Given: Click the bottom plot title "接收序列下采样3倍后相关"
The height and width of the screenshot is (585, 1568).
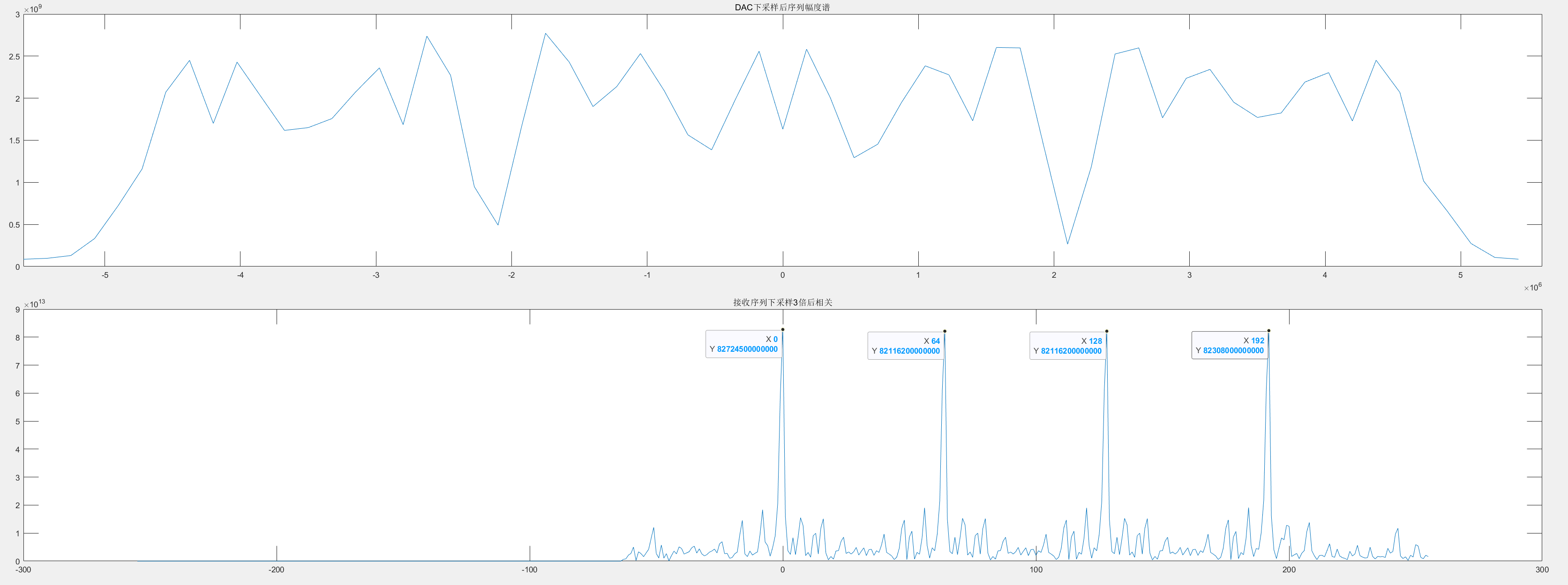Looking at the screenshot, I should (x=782, y=302).
